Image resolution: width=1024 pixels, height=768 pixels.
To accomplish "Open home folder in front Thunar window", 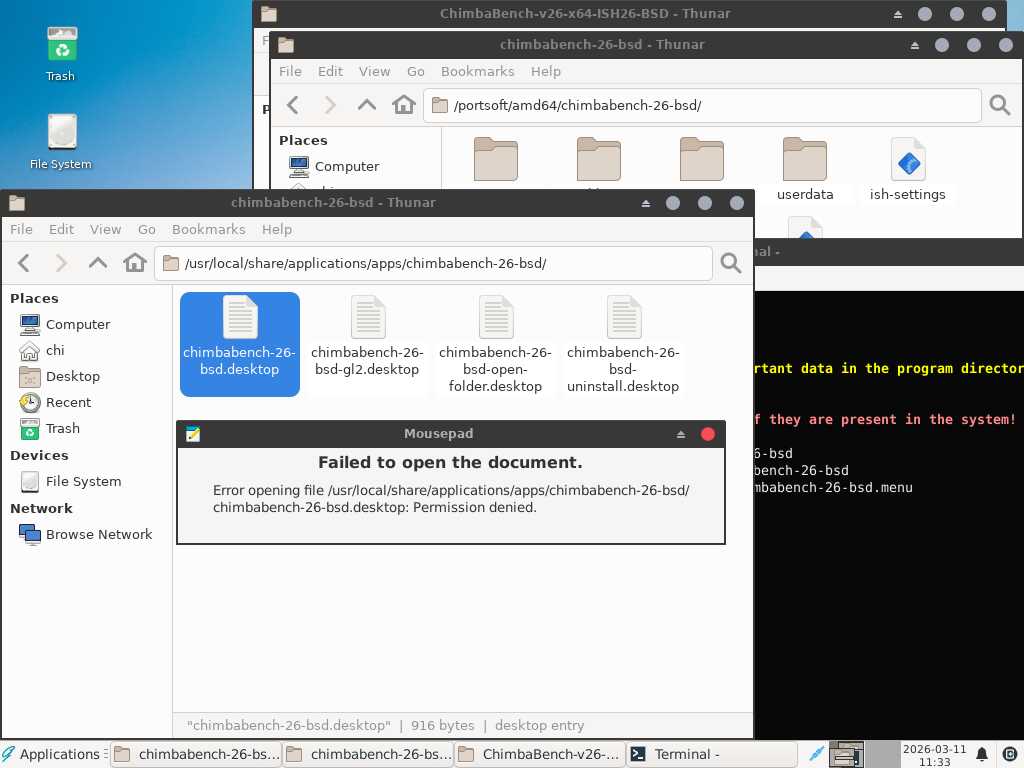I will (x=135, y=263).
